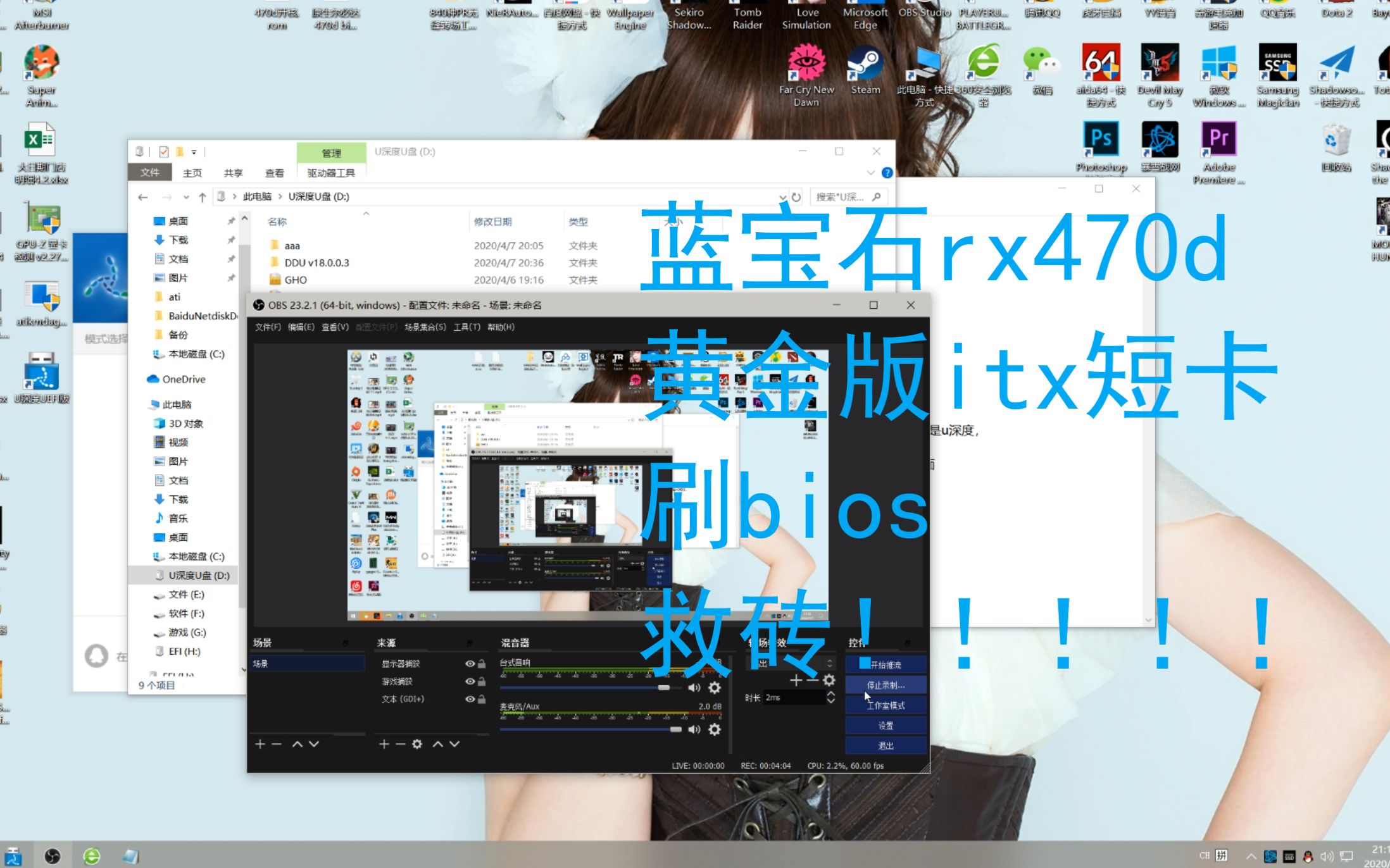Mute the 台式音响 desktop audio speaker icon
This screenshot has height=868, width=1390.
pos(694,688)
